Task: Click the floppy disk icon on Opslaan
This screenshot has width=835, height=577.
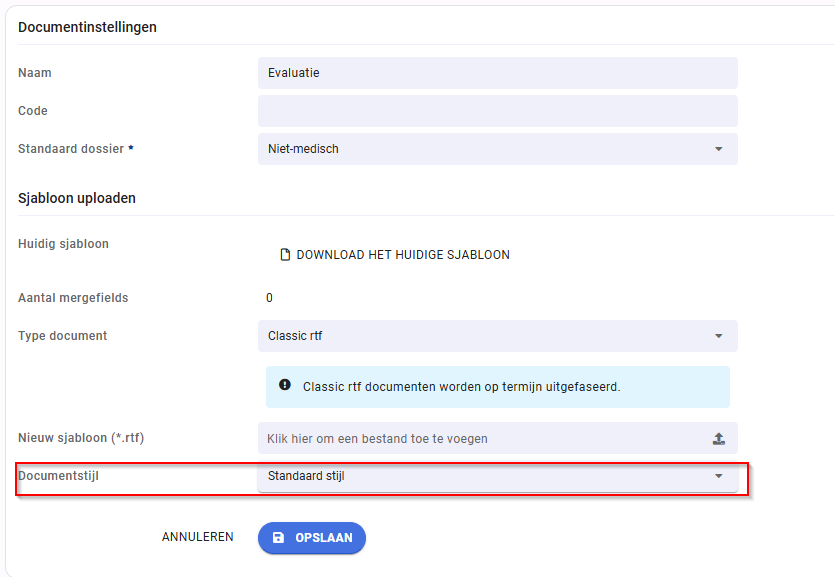Action: pyautogui.click(x=278, y=538)
